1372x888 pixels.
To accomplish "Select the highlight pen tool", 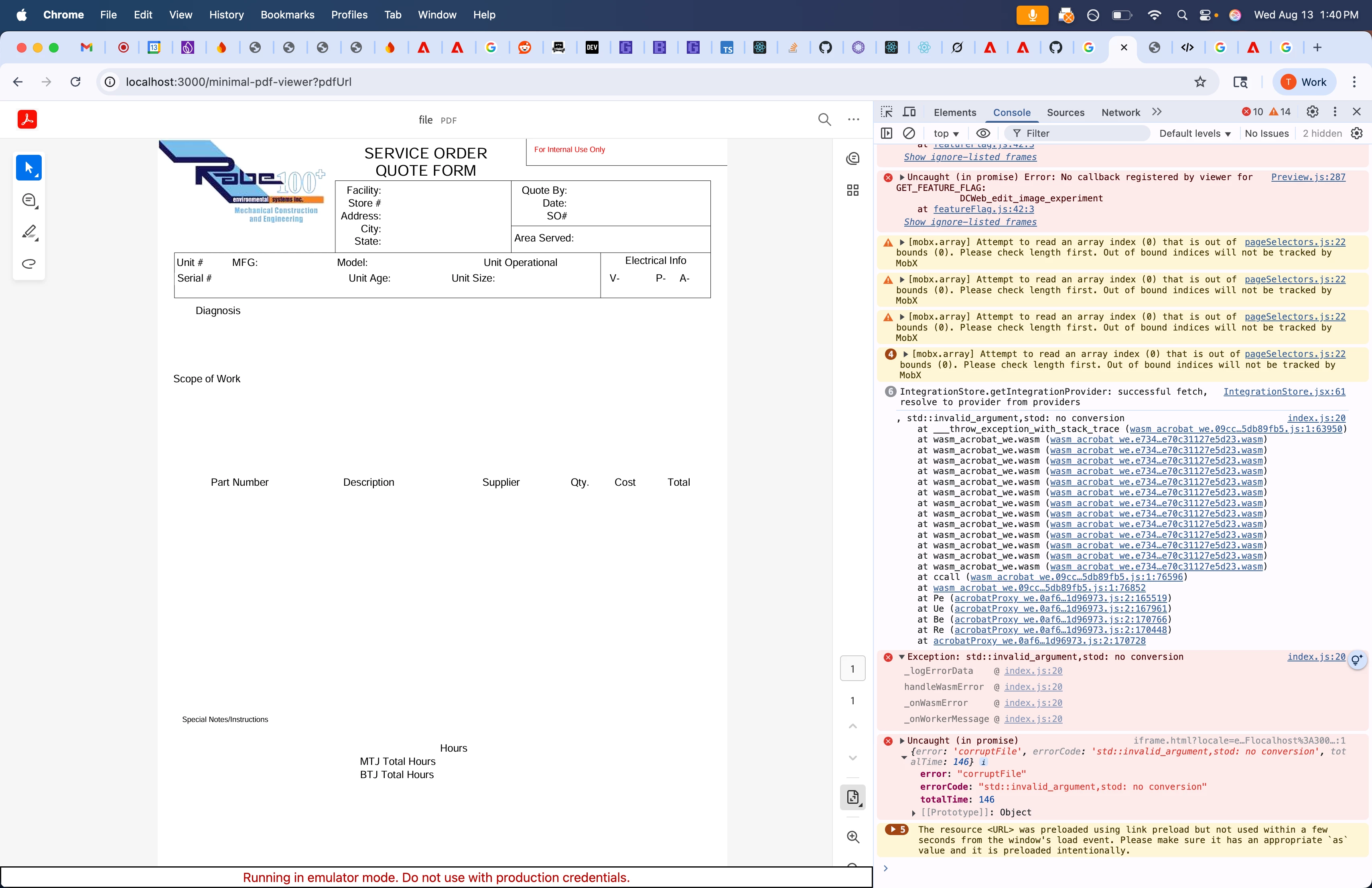I will [29, 232].
